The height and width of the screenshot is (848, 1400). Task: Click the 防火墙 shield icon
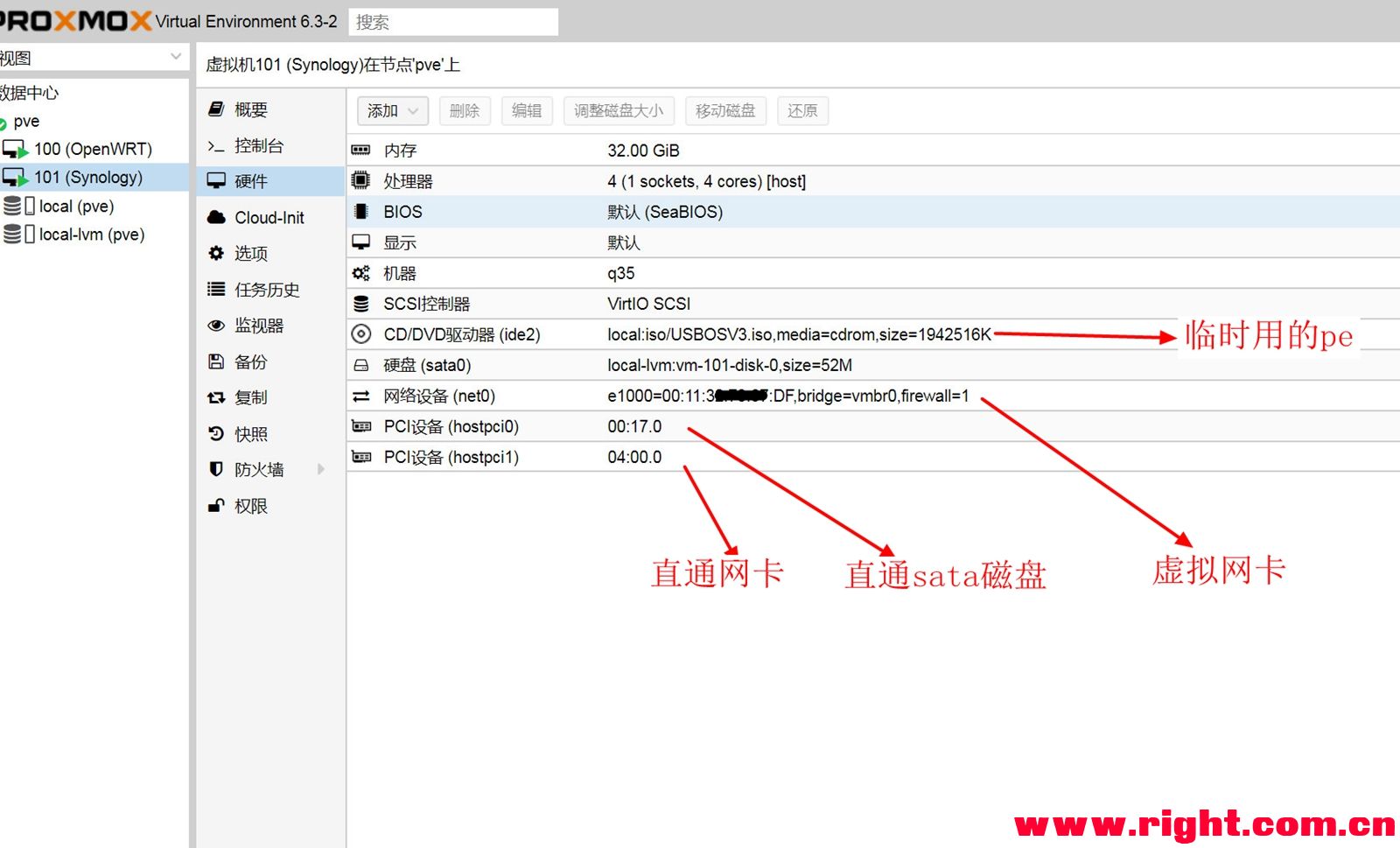[215, 469]
